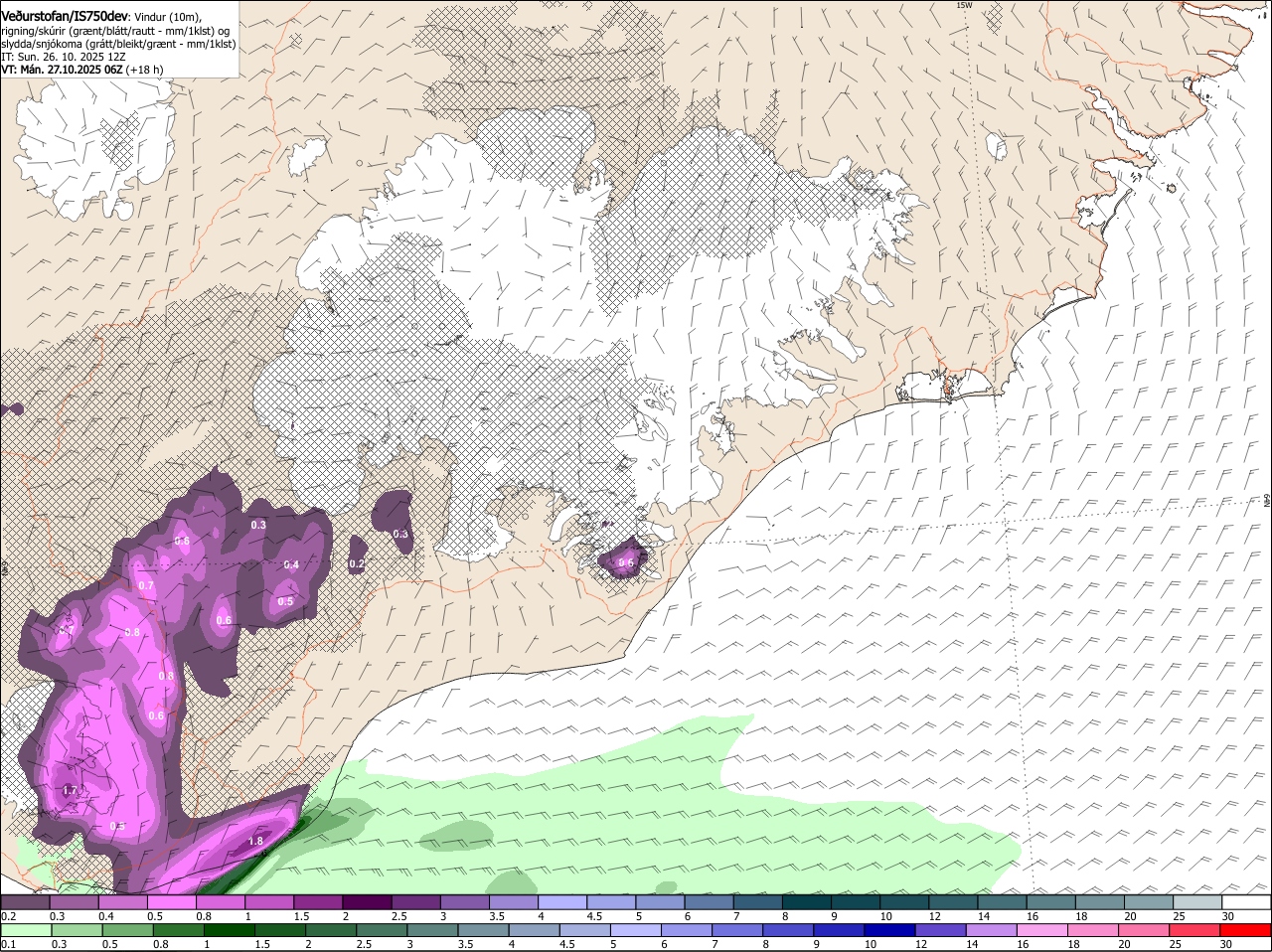Click the 1.8 precipitation value on the map
Screen dimensions: 1272x952
tap(255, 841)
